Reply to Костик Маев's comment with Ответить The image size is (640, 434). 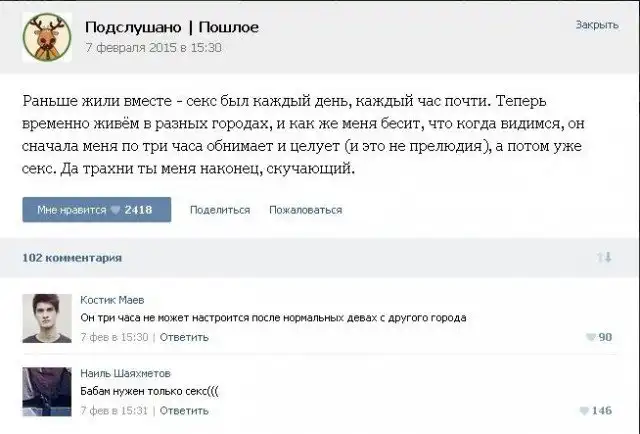click(x=184, y=337)
